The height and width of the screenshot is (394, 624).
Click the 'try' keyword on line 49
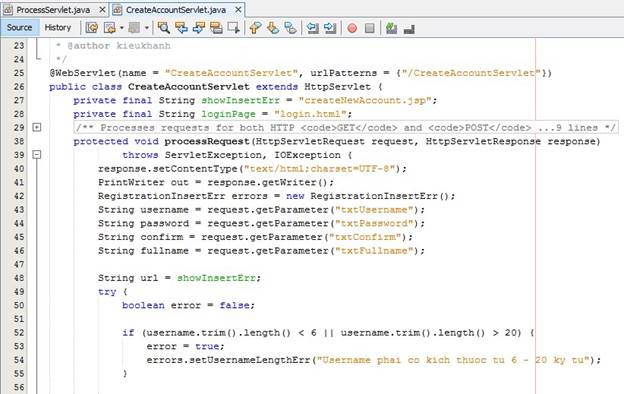(107, 292)
